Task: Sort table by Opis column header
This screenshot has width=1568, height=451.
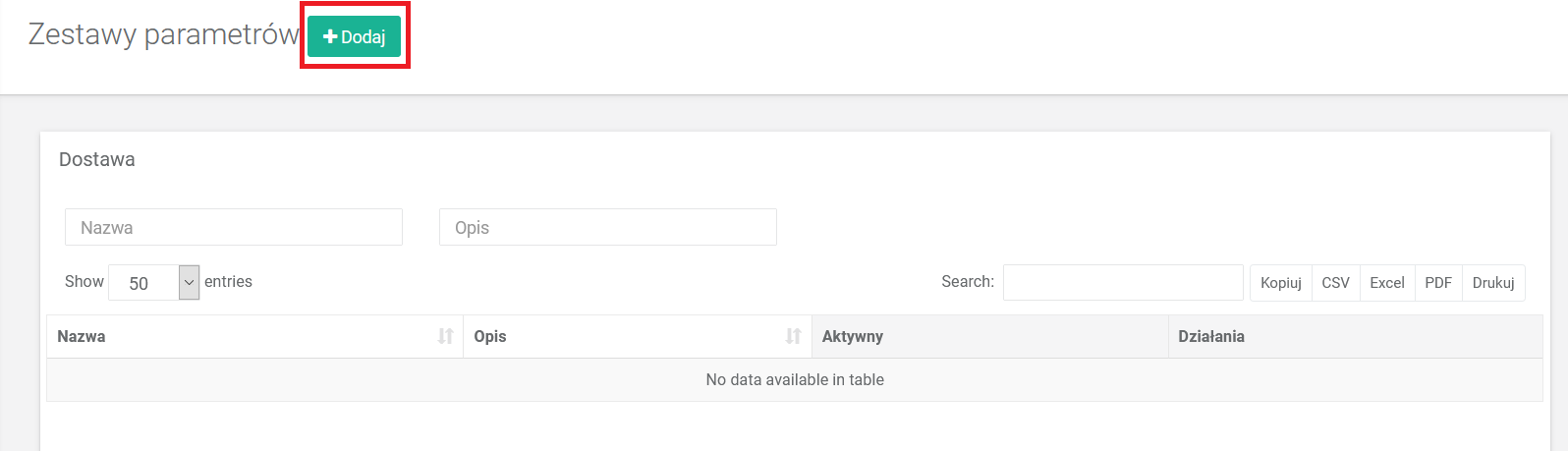Action: pos(490,336)
